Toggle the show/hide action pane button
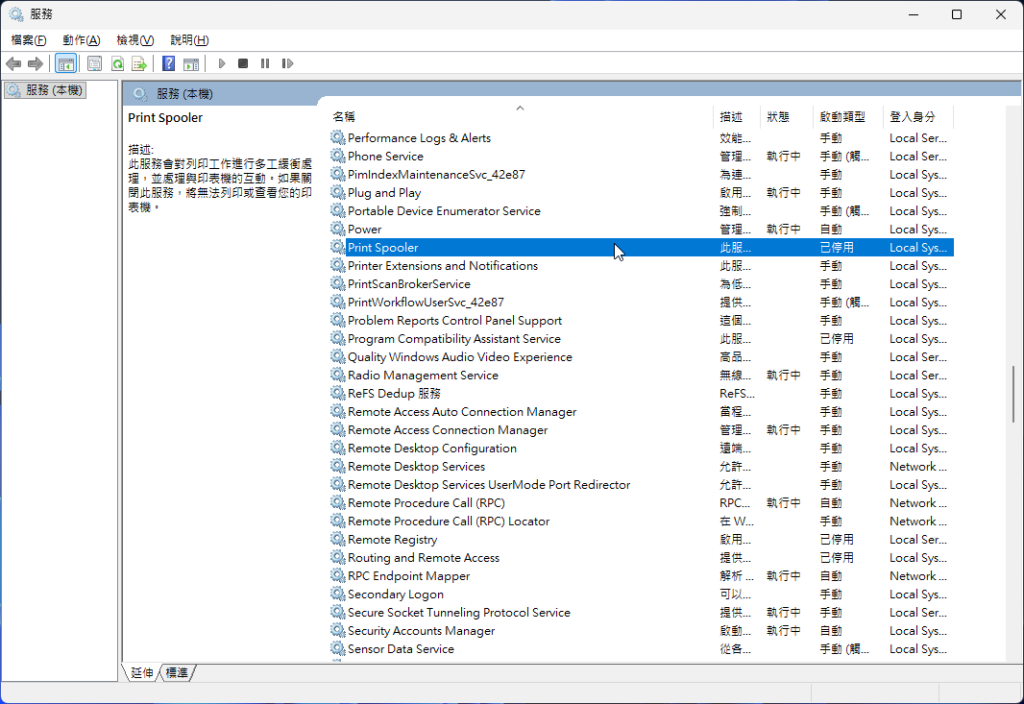Viewport: 1024px width, 704px height. tap(191, 64)
